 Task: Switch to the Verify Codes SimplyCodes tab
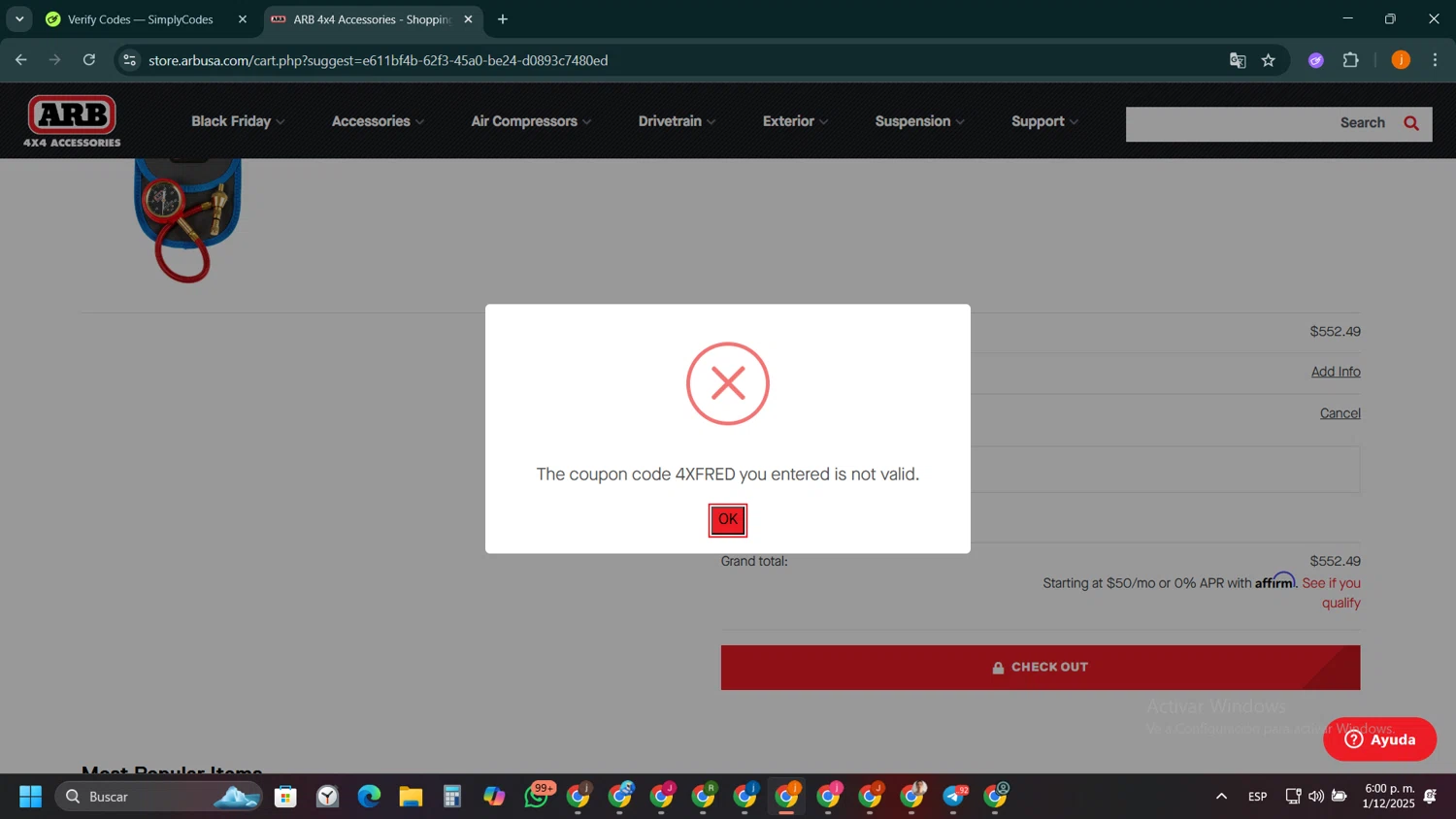tap(140, 19)
